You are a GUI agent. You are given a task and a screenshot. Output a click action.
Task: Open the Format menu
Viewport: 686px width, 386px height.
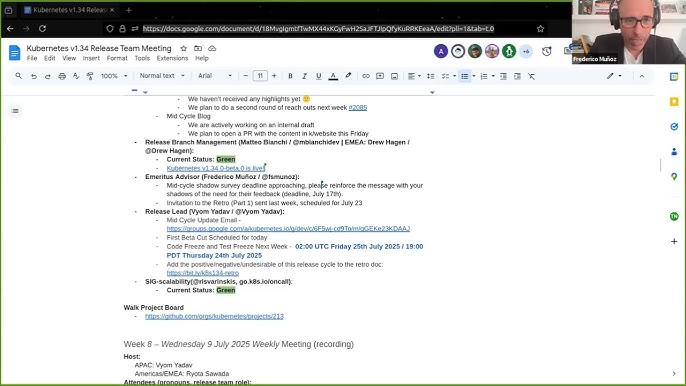[117, 58]
